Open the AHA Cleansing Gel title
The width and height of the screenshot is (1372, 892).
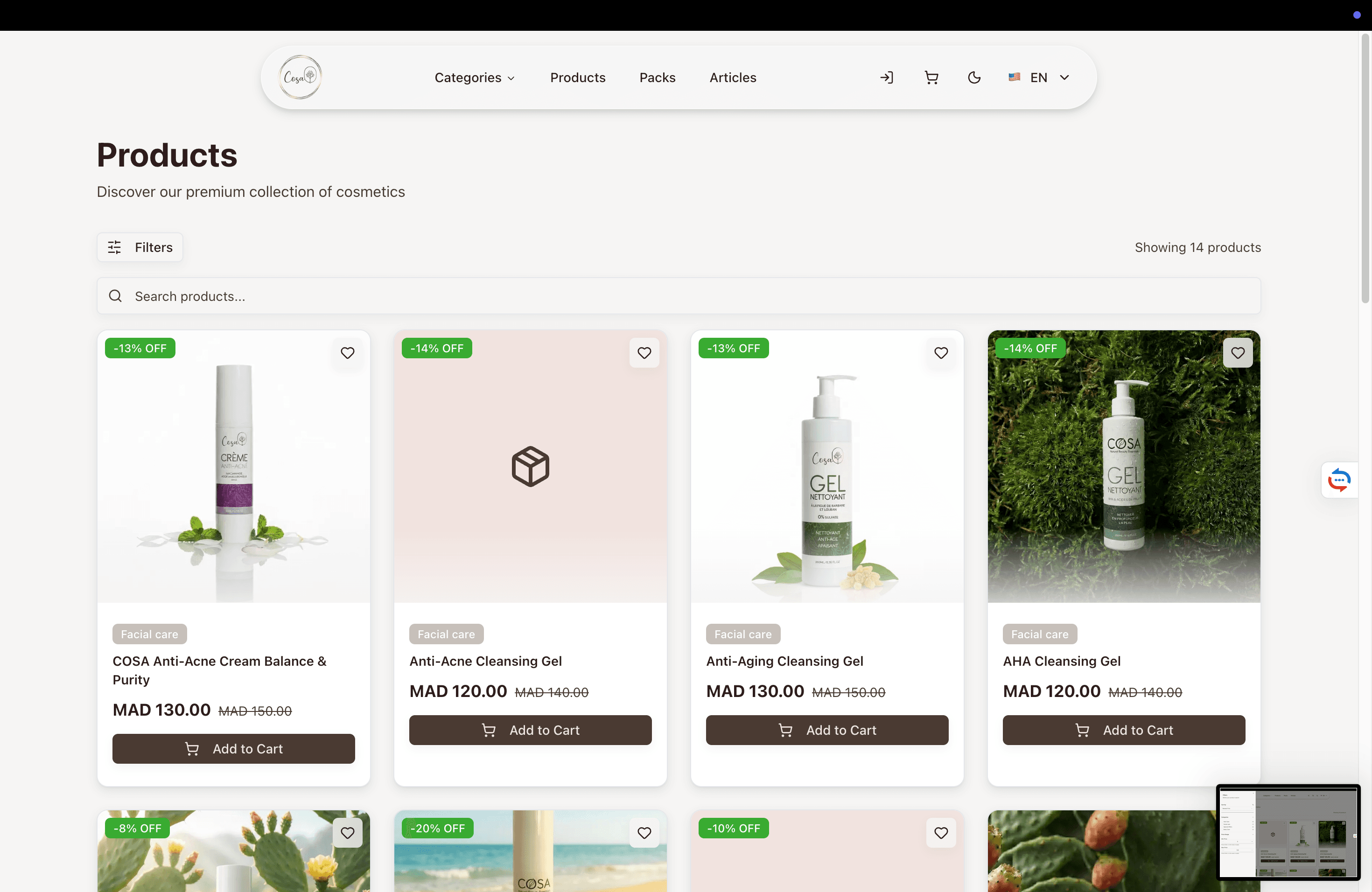pos(1062,661)
